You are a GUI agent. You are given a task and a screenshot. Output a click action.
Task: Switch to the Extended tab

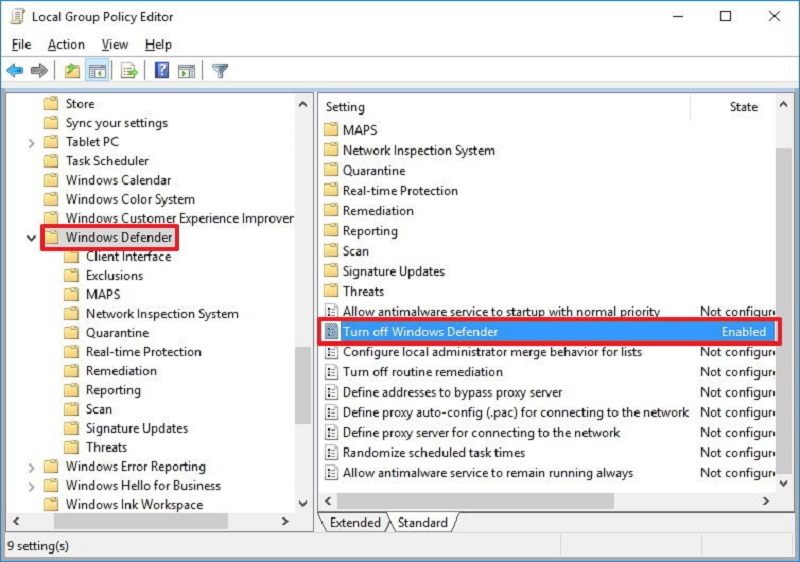point(355,522)
